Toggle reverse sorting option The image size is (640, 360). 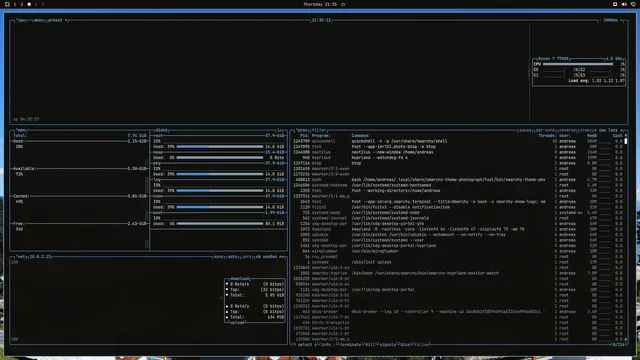tap(568, 130)
